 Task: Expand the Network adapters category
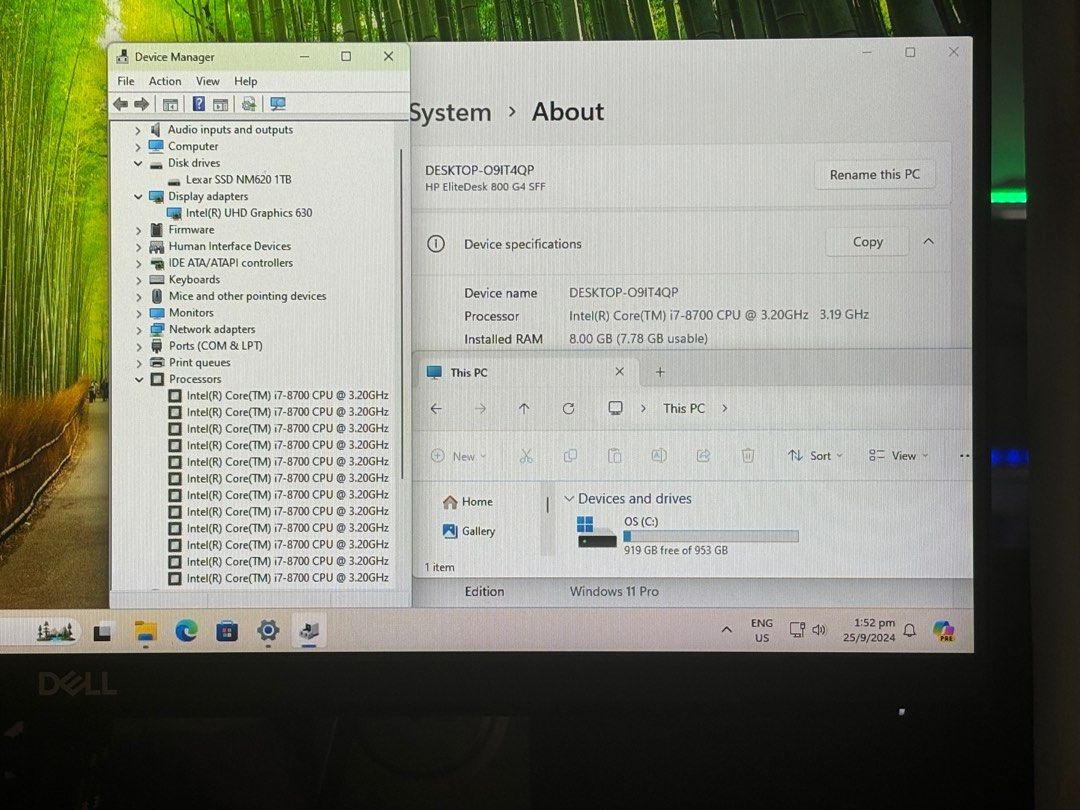138,329
